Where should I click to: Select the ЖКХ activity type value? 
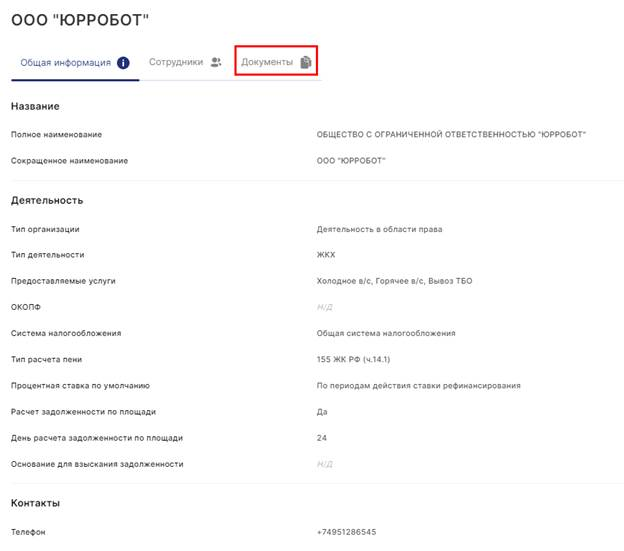(326, 255)
